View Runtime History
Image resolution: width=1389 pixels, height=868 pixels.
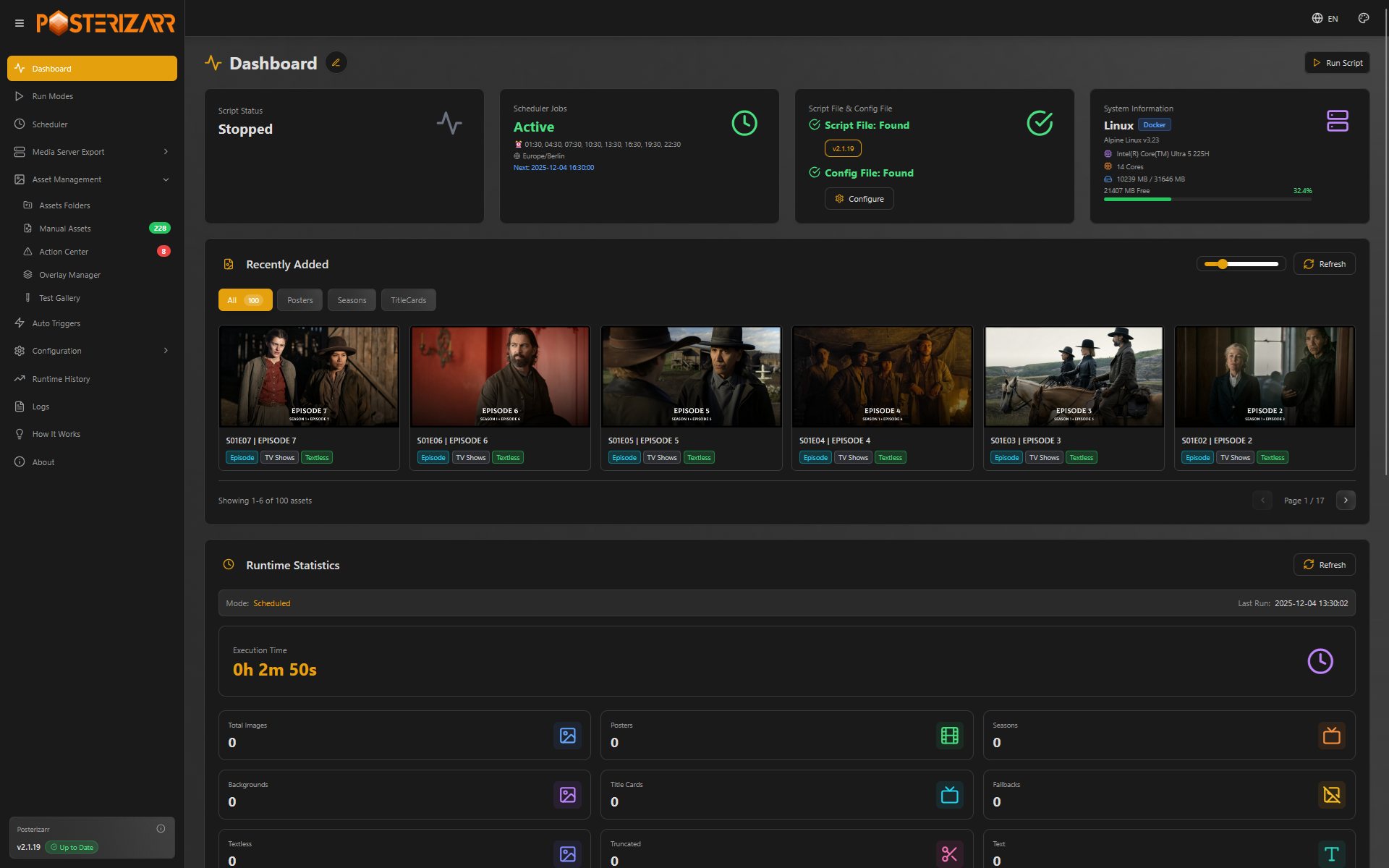(60, 378)
